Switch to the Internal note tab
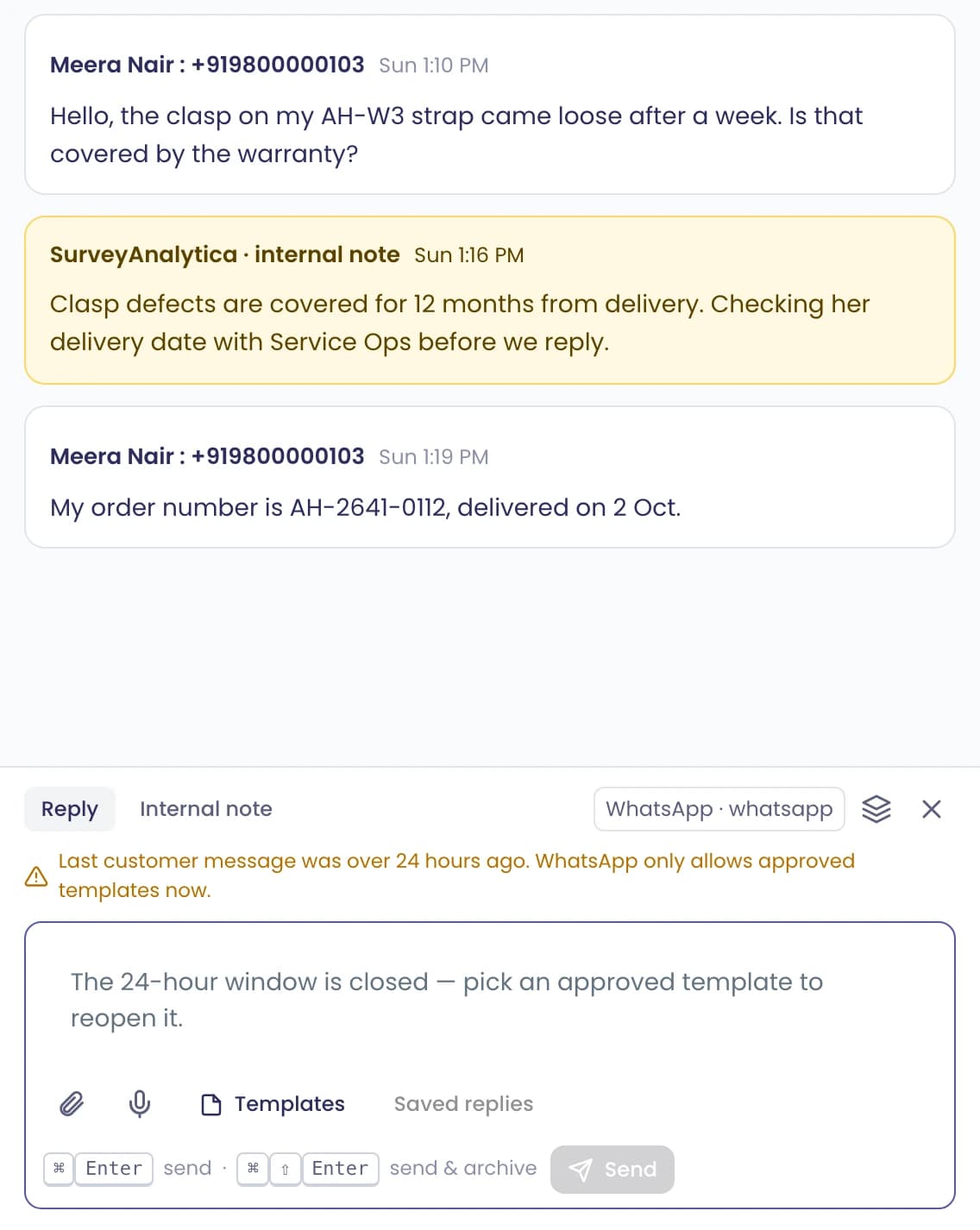 click(x=206, y=809)
